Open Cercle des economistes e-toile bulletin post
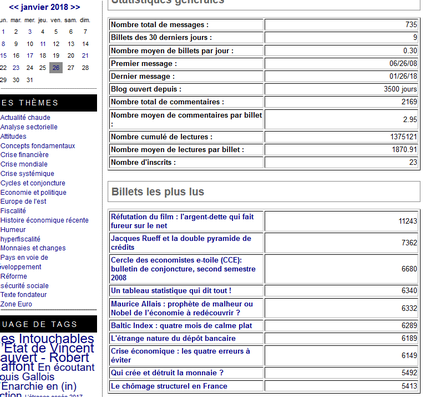This screenshot has height=397, width=425. [183, 269]
